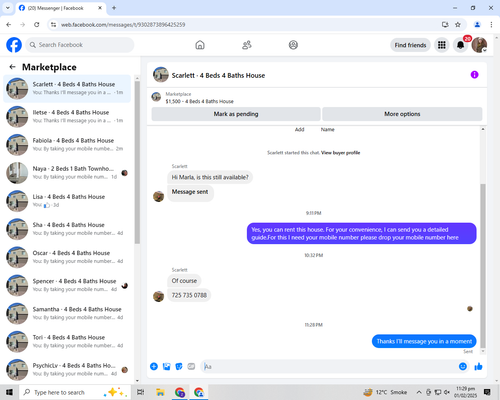Bookmark this page with the star icon
500x400 pixels.
(x=458, y=25)
